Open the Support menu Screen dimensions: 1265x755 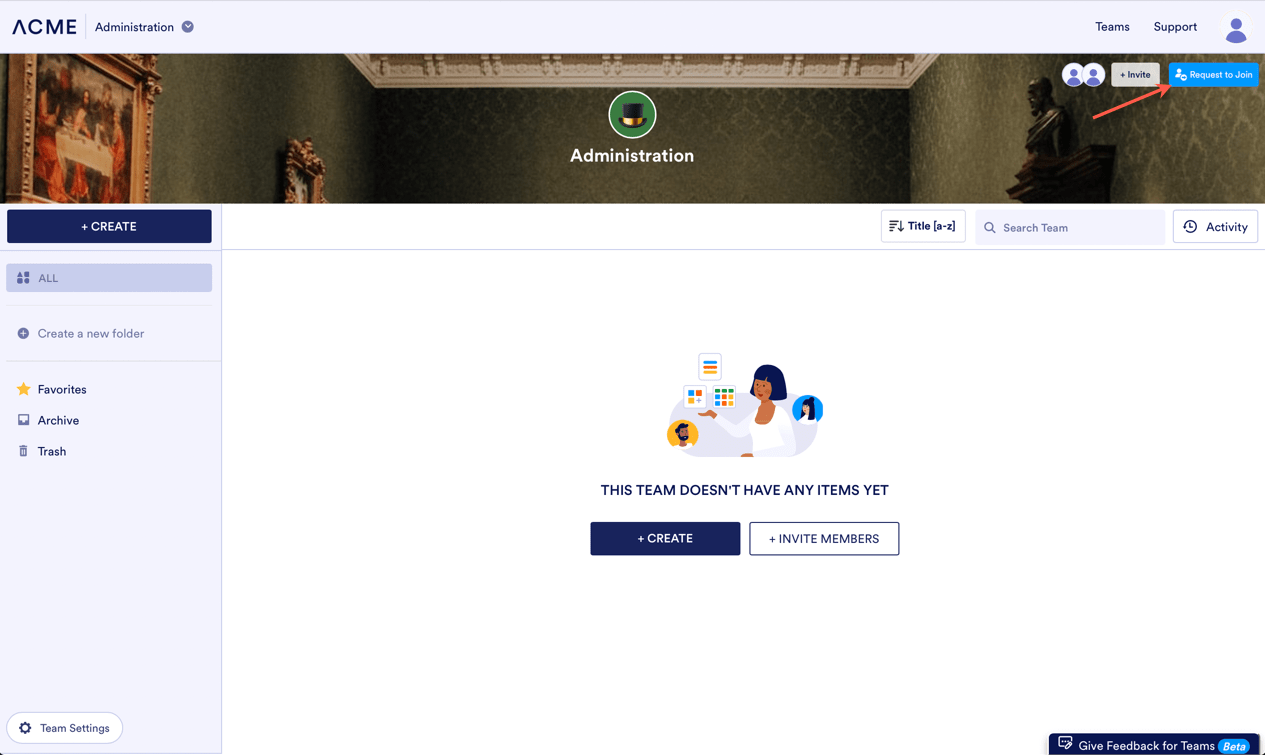pyautogui.click(x=1175, y=27)
